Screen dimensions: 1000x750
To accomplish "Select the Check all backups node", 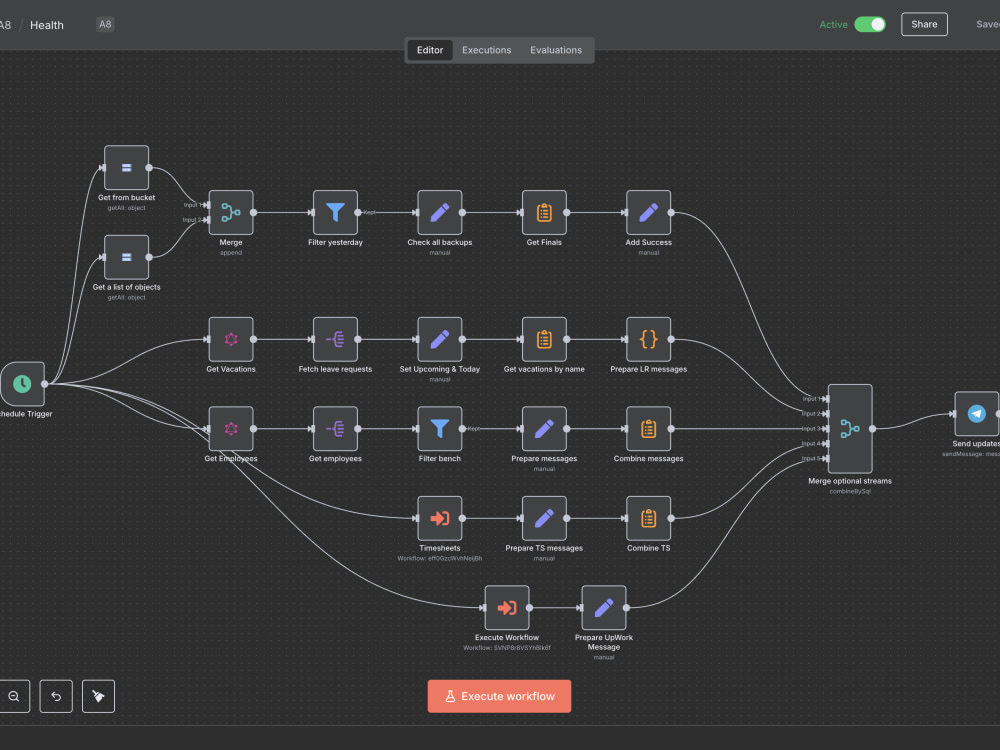I will [x=440, y=212].
